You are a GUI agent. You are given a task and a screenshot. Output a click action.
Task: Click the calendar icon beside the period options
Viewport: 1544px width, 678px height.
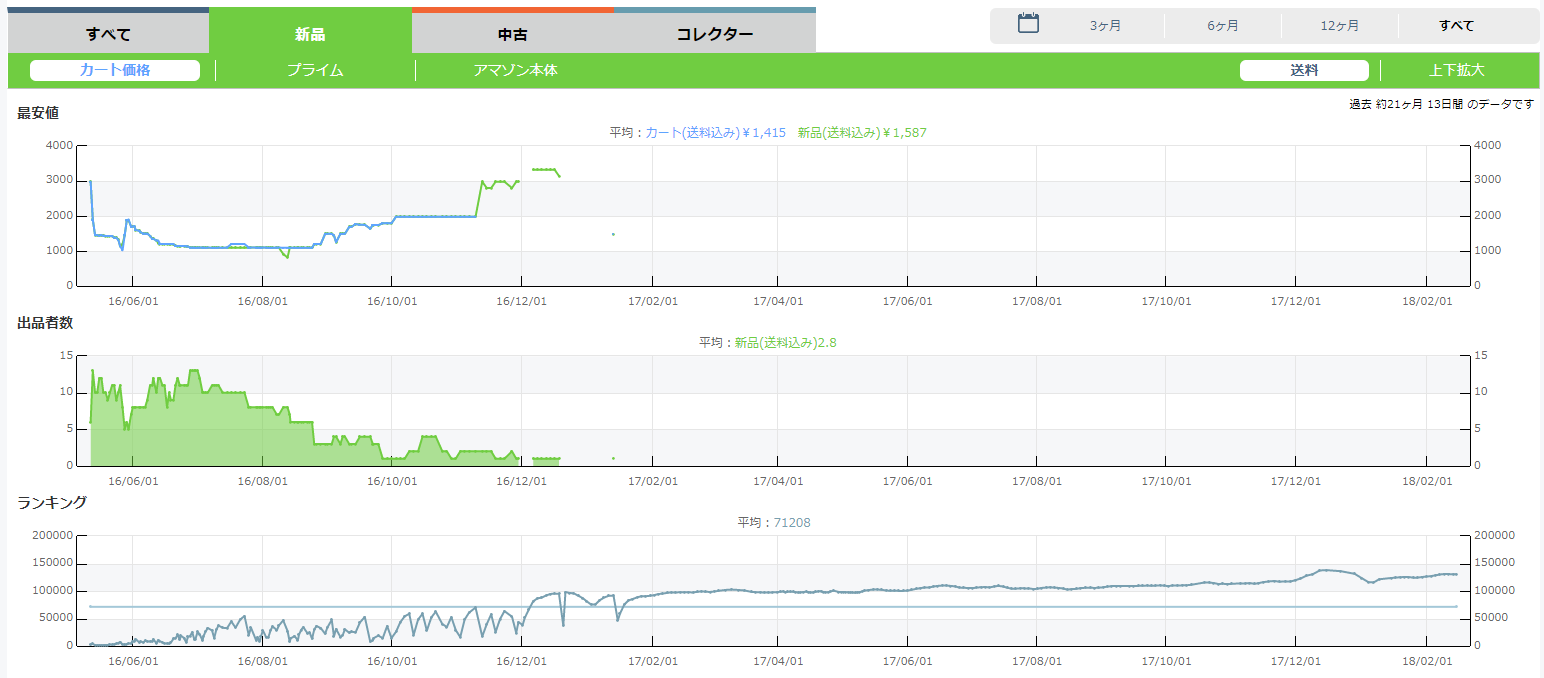pyautogui.click(x=1028, y=24)
